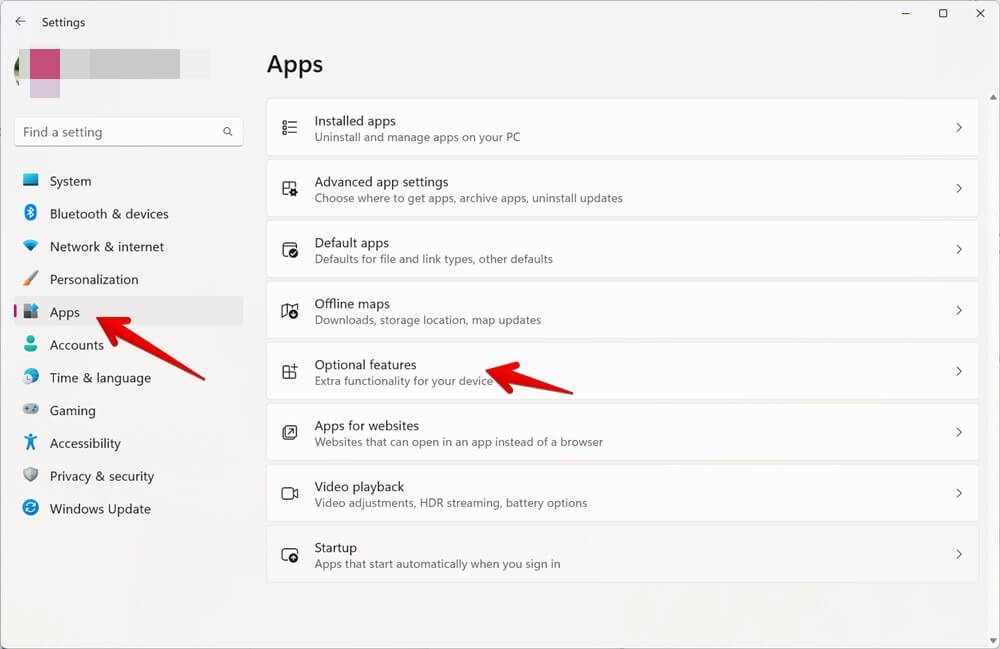Open Time & language settings
The height and width of the screenshot is (649, 1000).
click(x=128, y=377)
